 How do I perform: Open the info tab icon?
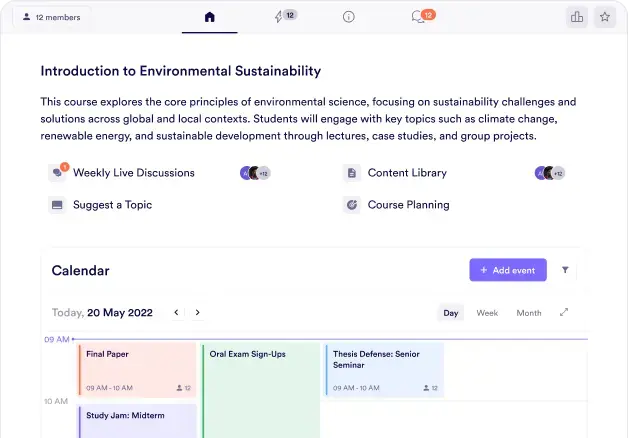348,17
